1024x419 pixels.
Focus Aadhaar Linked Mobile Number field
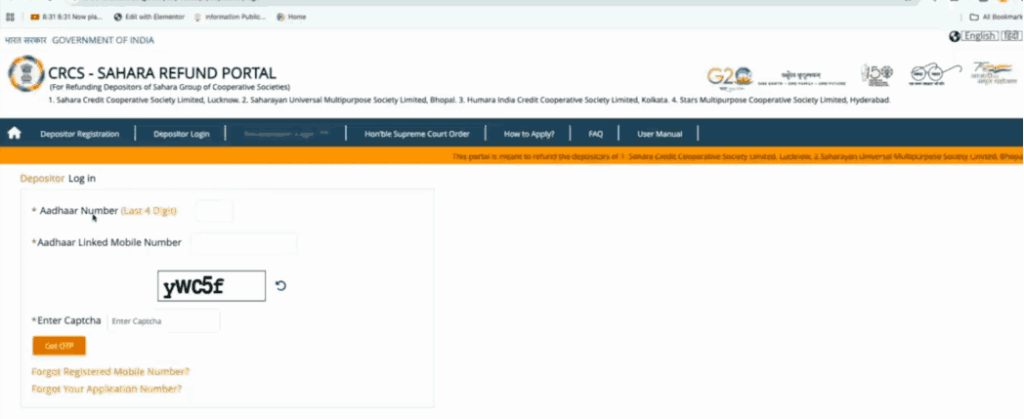[244, 243]
